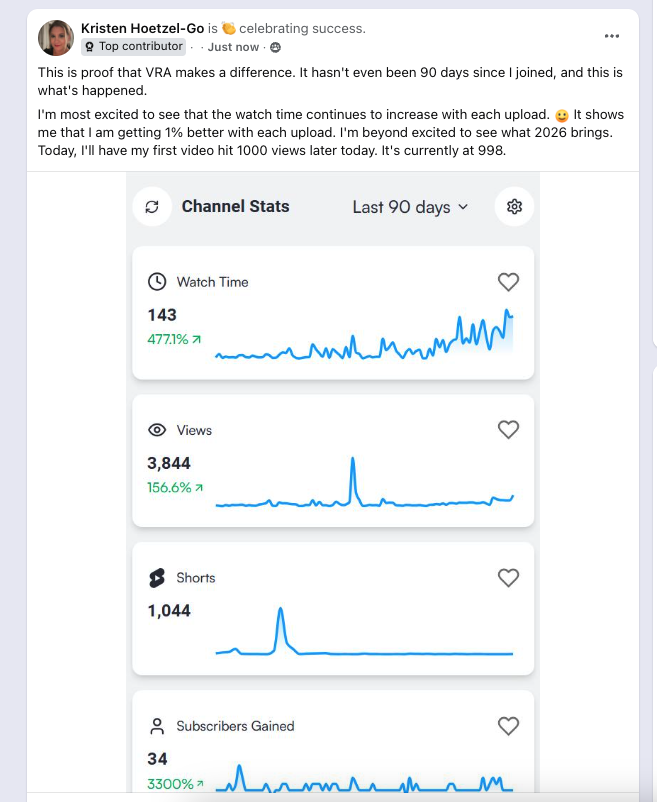657x802 pixels.
Task: Click the Watch Time trend graph
Action: [x=364, y=338]
